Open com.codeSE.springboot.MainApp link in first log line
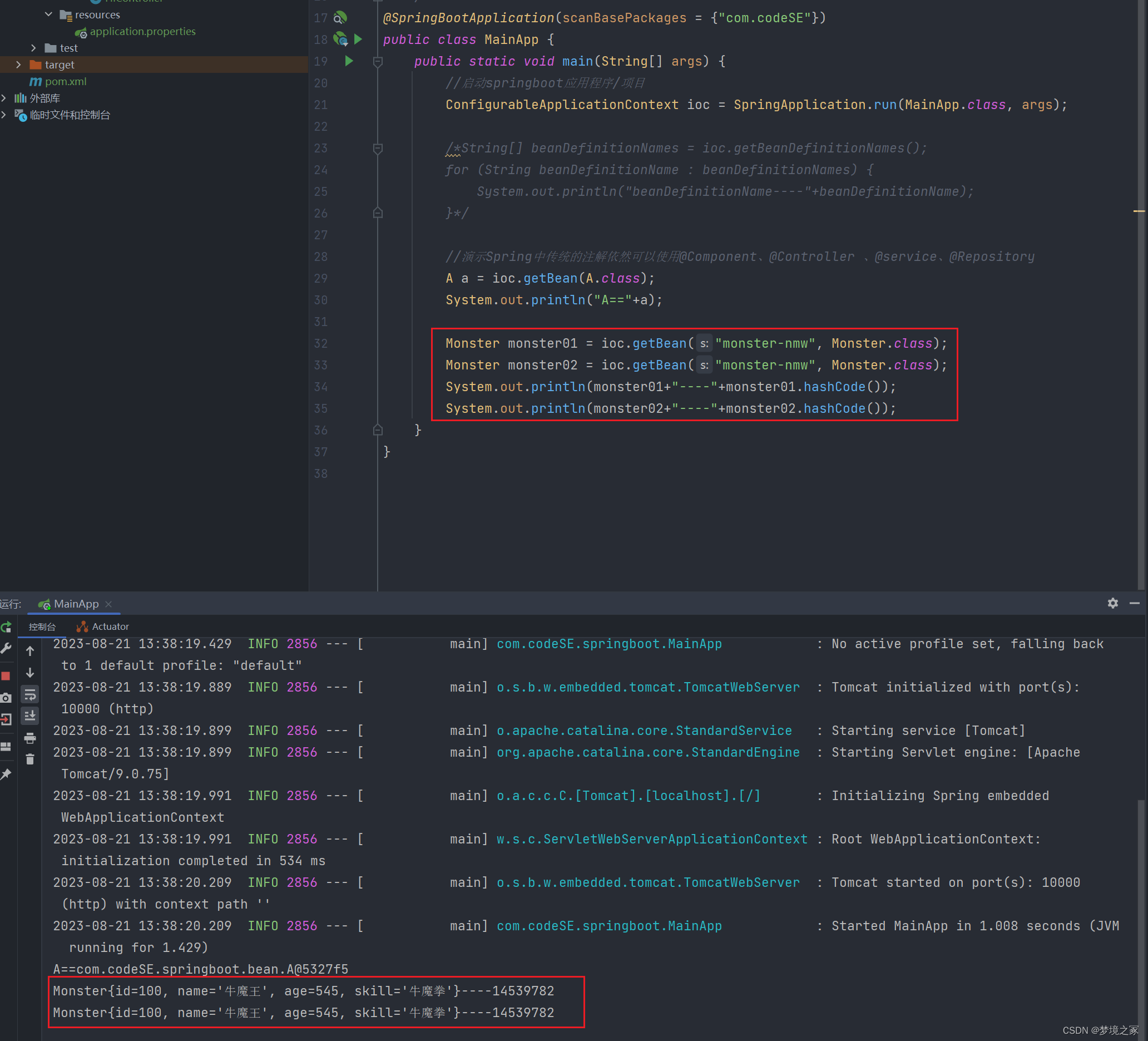The height and width of the screenshot is (1041, 1148). click(608, 644)
